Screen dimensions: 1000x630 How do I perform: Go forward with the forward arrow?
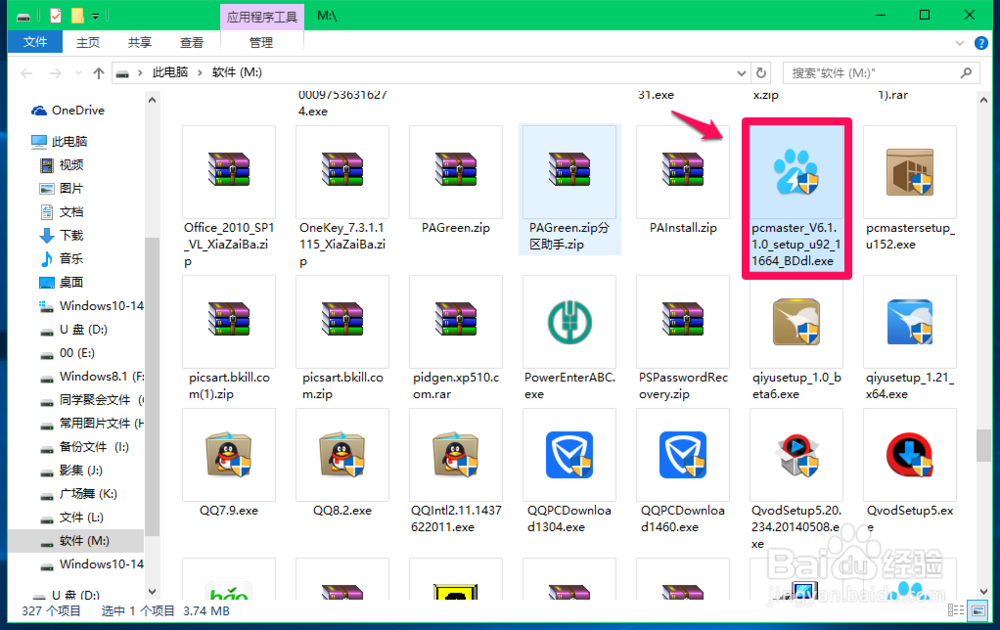[56, 73]
